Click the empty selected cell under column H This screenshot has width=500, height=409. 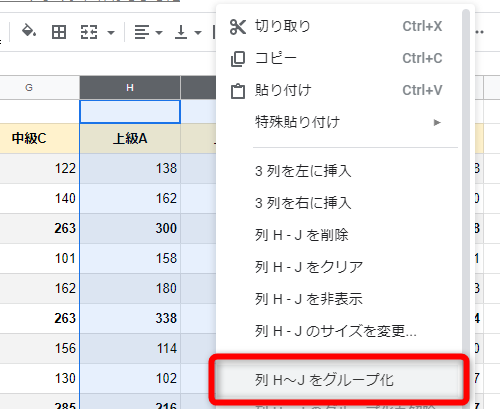coord(130,112)
